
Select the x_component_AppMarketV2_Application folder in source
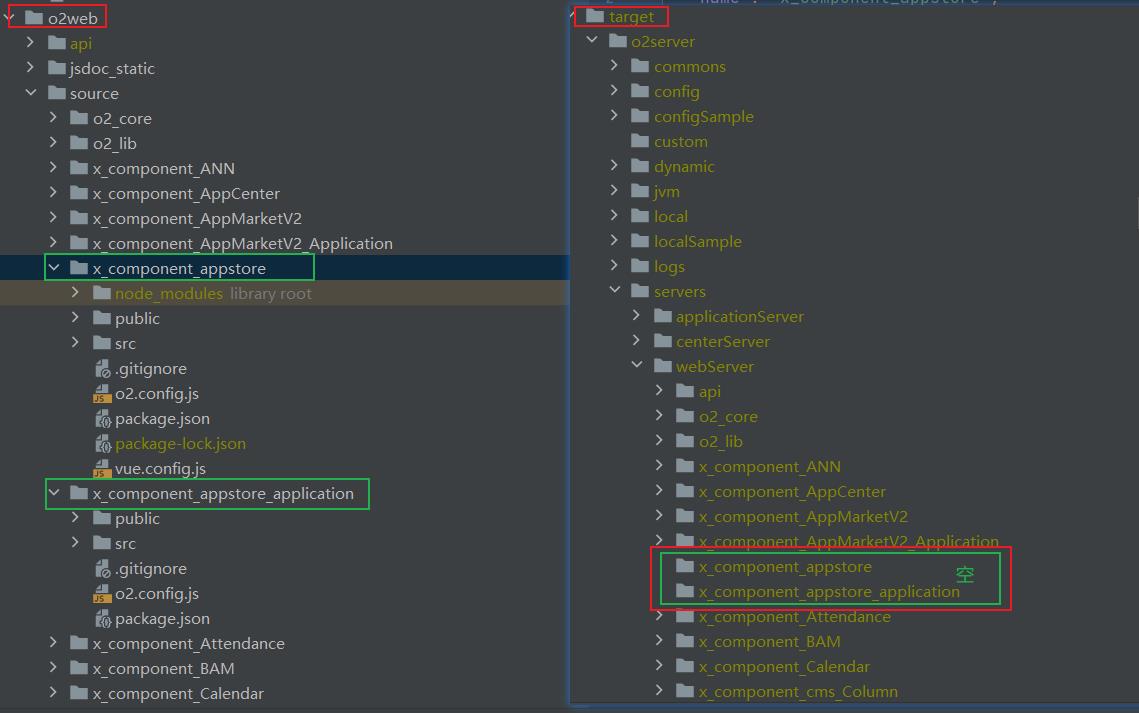coord(242,244)
